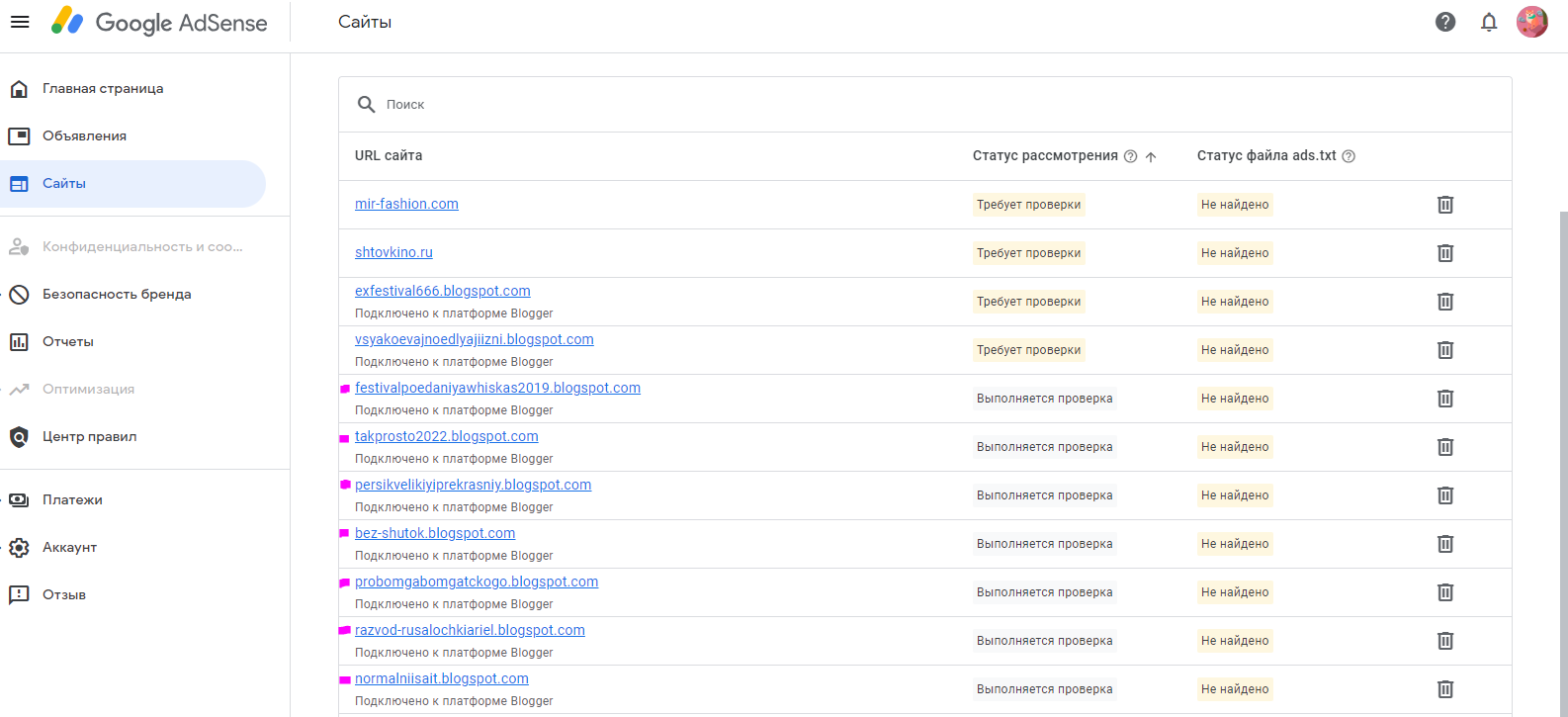The width and height of the screenshot is (1568, 717).
Task: Open the Help question mark icon
Action: click(x=1445, y=22)
